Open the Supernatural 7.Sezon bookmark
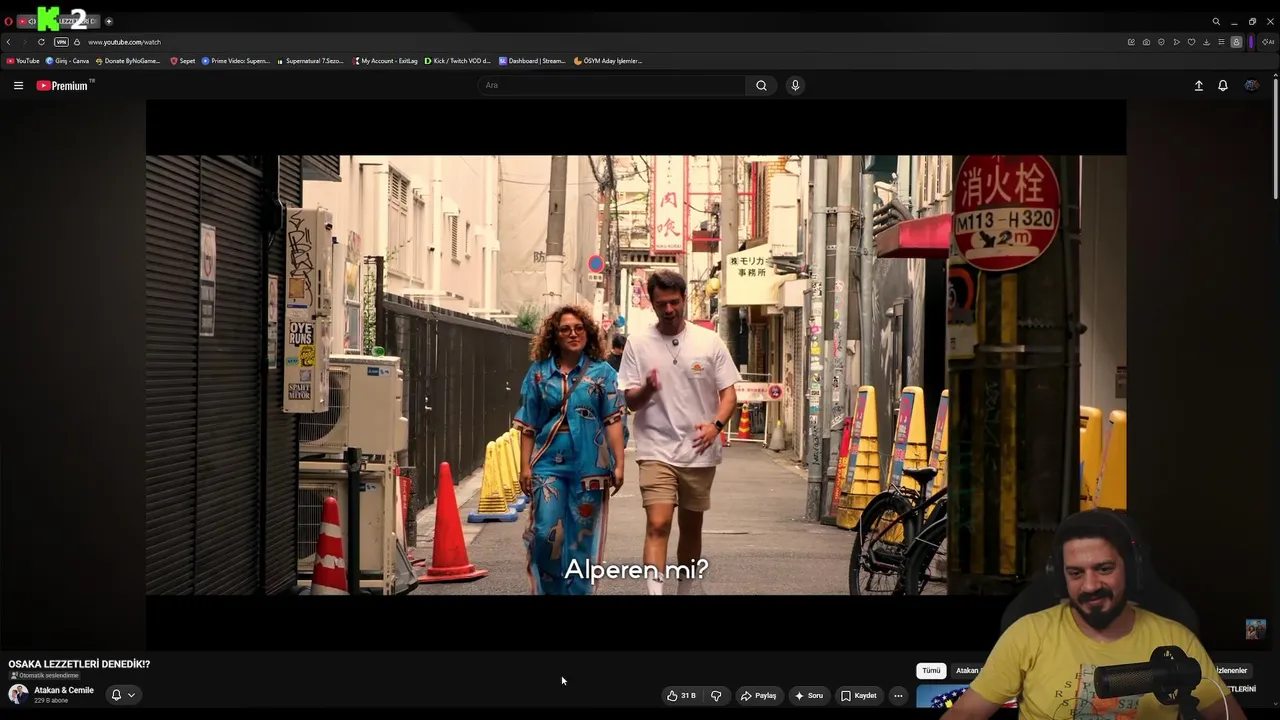 310,61
